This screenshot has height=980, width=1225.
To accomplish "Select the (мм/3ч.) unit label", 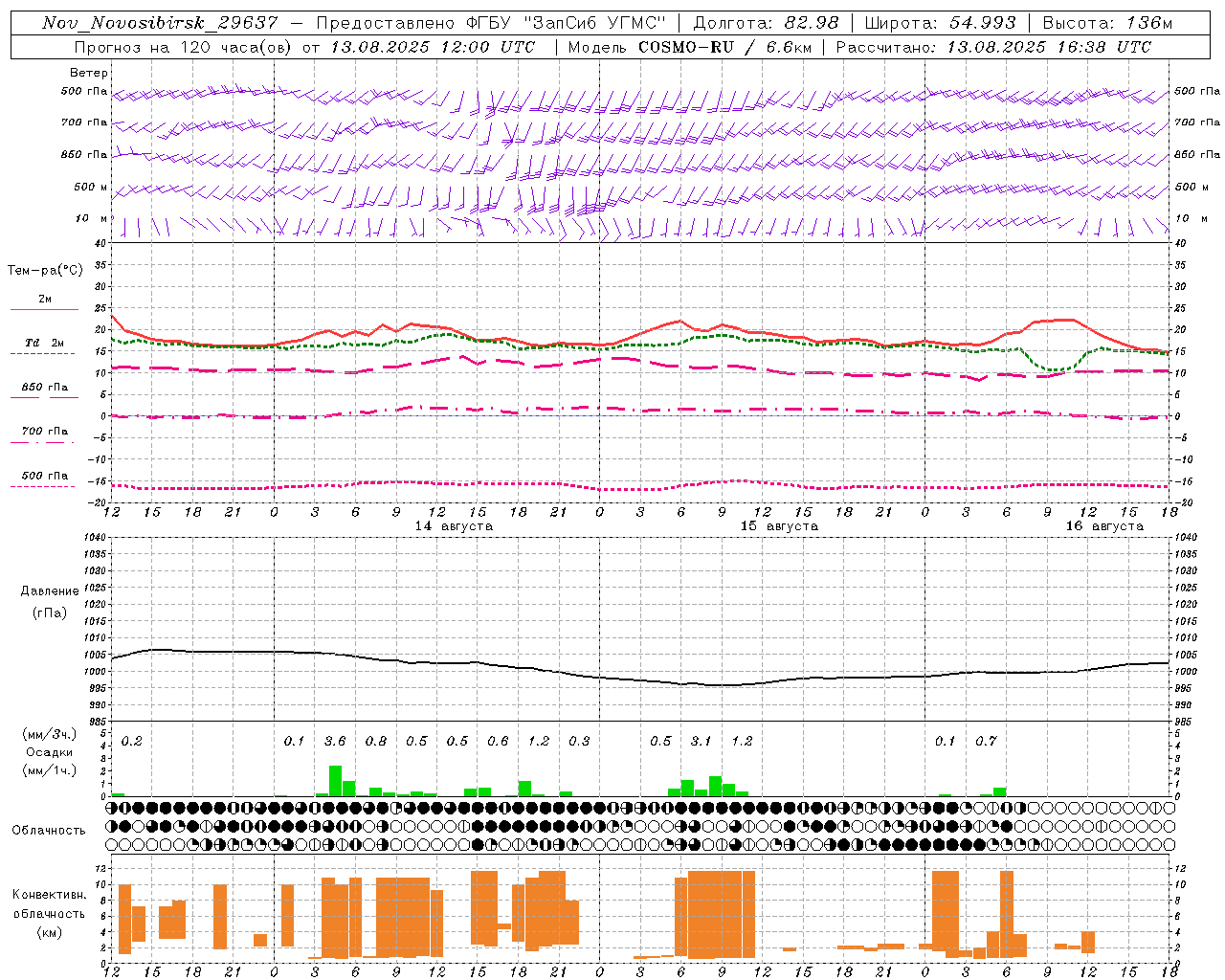I will pyautogui.click(x=49, y=734).
